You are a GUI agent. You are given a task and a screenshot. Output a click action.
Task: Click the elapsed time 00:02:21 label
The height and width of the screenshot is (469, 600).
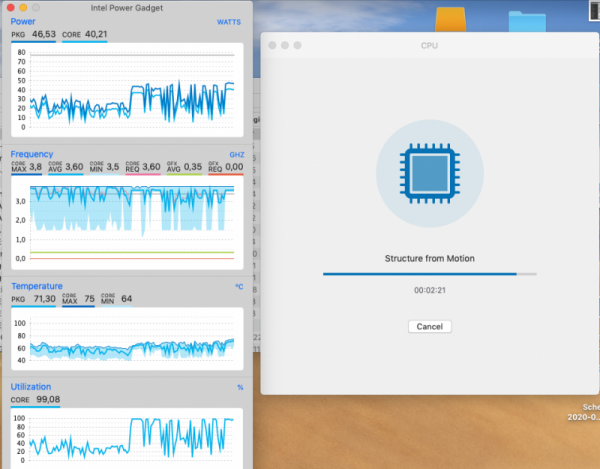click(x=429, y=290)
